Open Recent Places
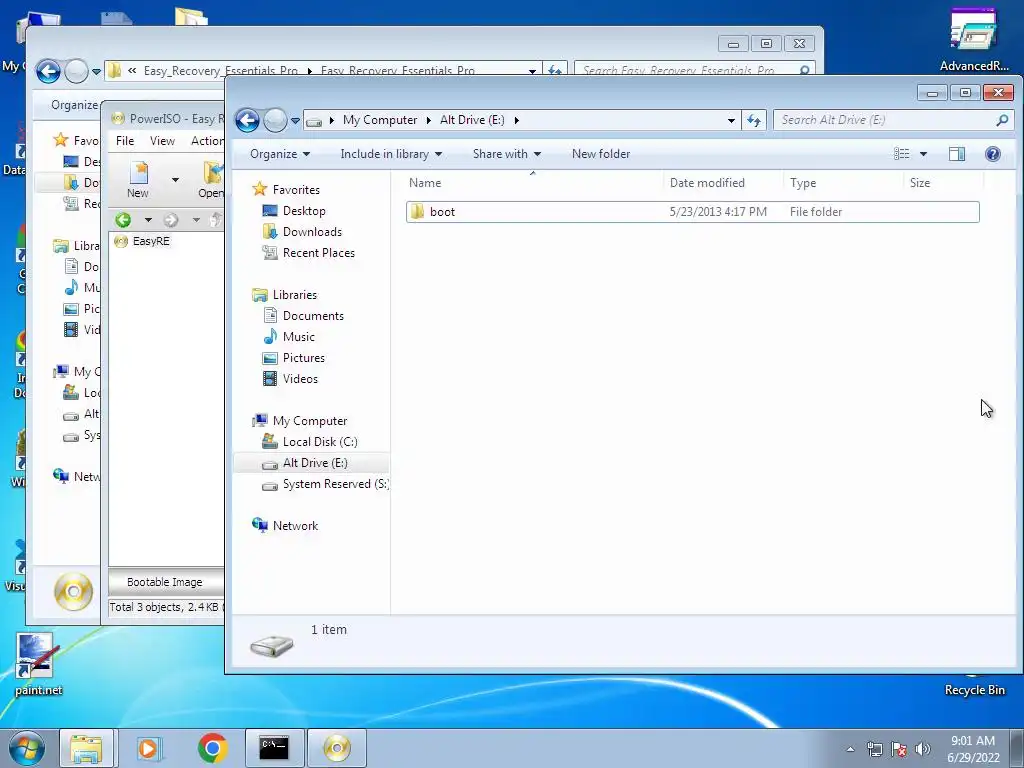The image size is (1024, 768). [x=319, y=253]
